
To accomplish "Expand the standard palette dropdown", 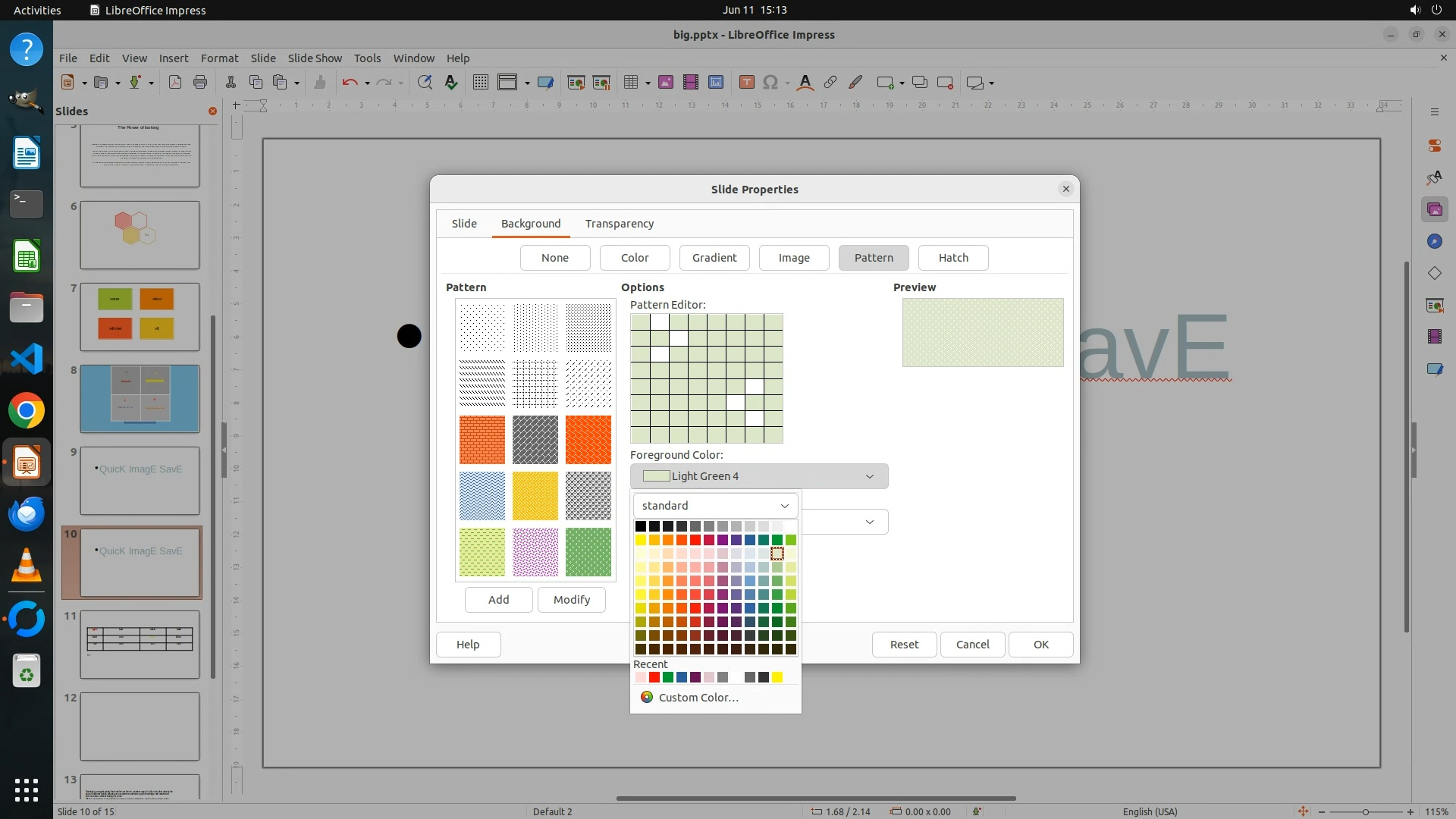I will [715, 506].
